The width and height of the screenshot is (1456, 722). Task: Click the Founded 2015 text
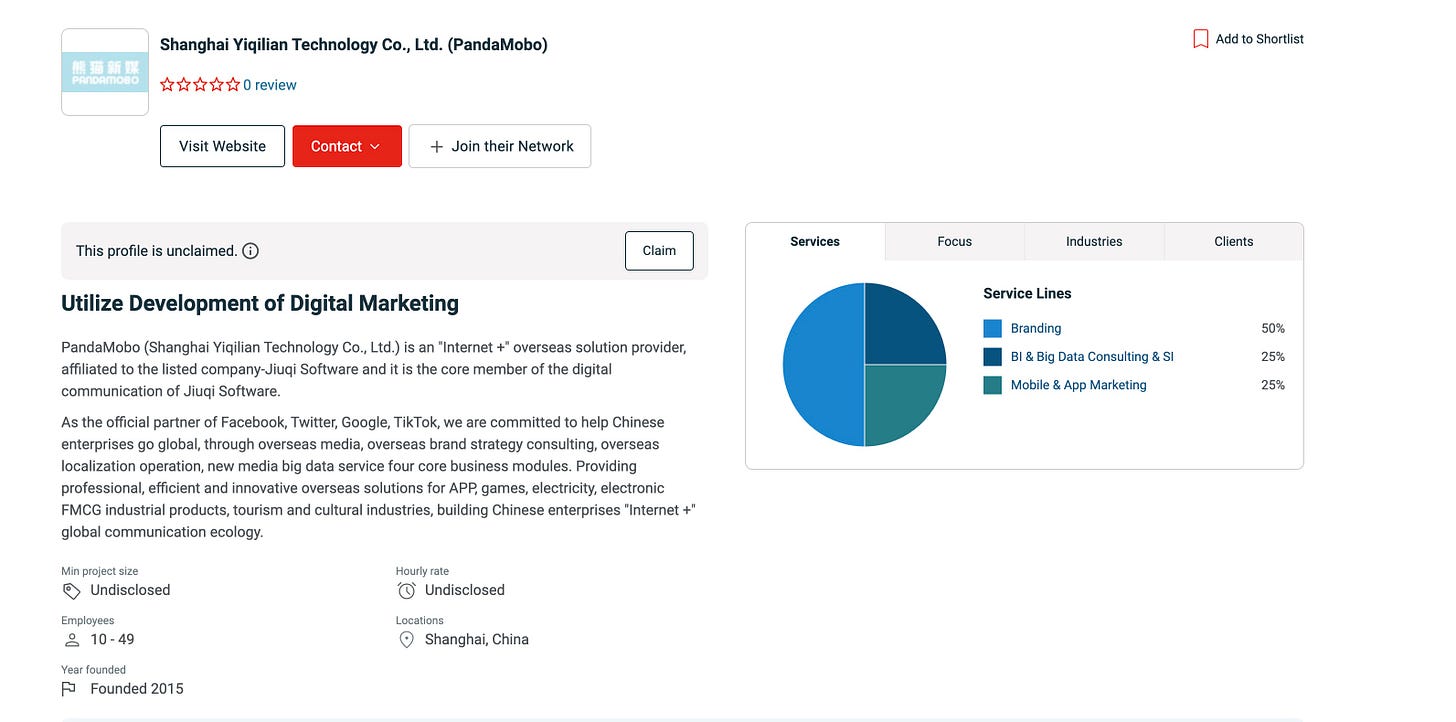(137, 689)
